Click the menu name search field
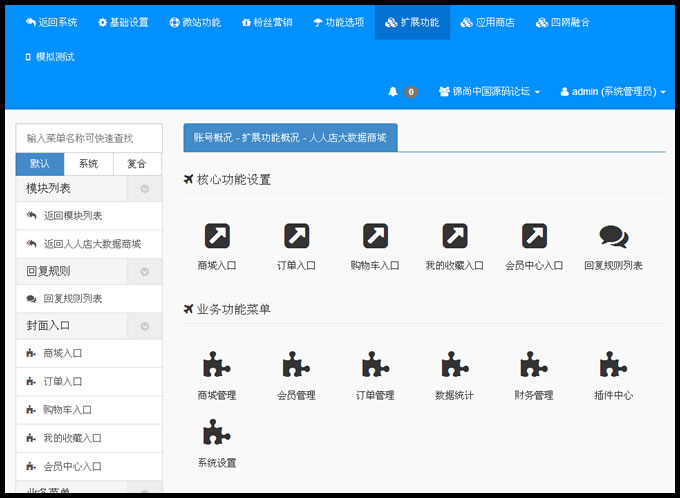The width and height of the screenshot is (680, 498). pos(89,138)
